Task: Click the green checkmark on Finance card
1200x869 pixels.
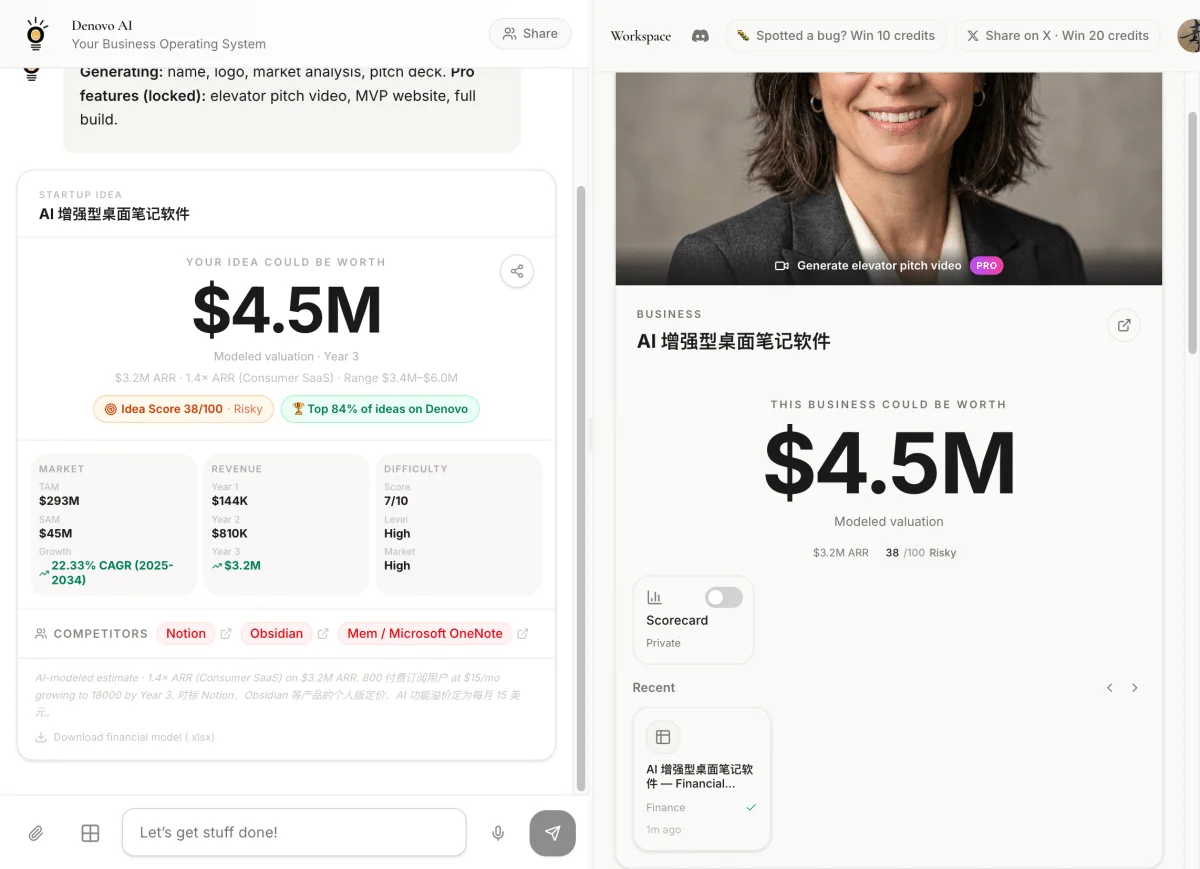Action: pos(751,808)
